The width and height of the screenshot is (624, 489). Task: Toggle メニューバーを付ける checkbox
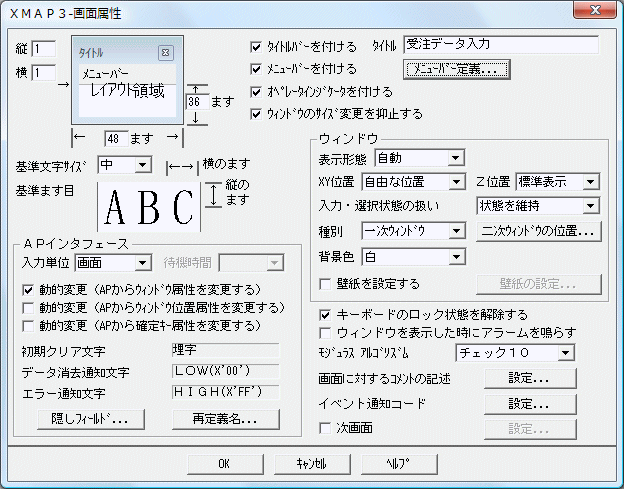pyautogui.click(x=256, y=69)
